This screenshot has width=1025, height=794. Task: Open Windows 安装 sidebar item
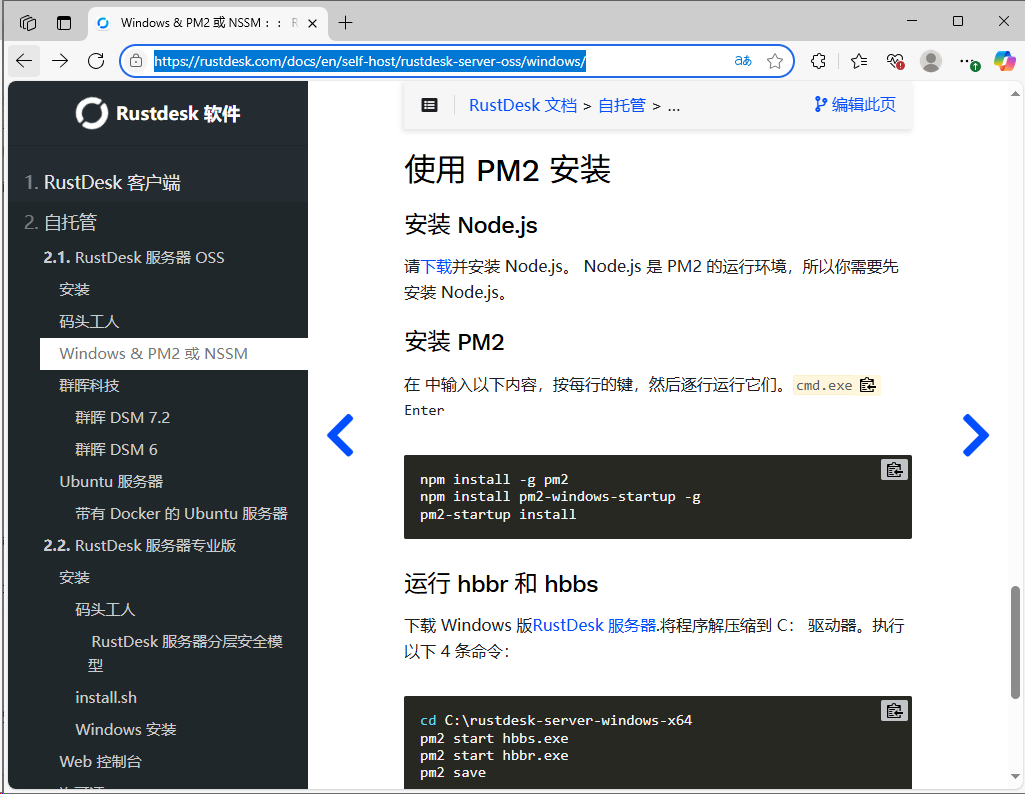pos(126,729)
